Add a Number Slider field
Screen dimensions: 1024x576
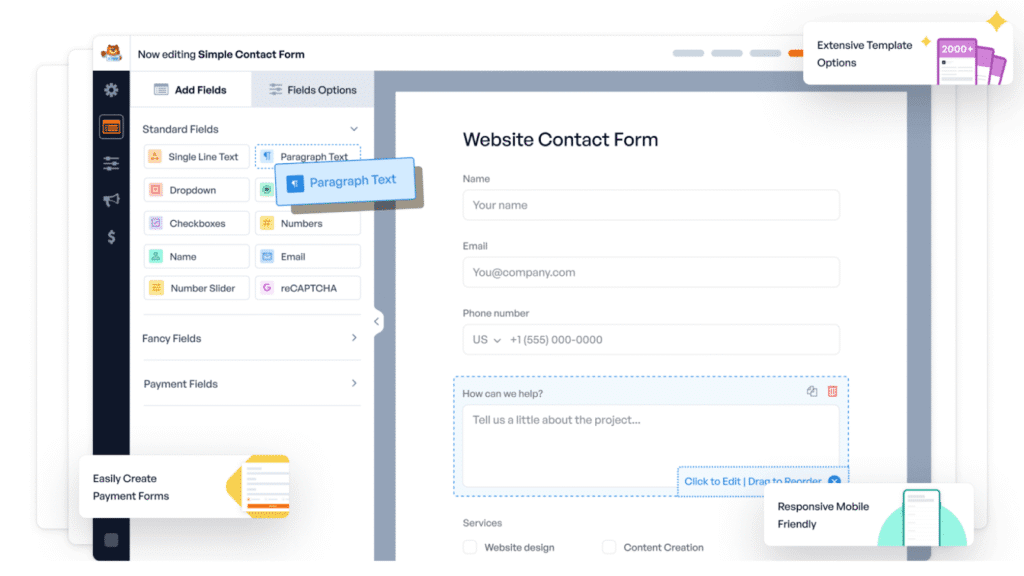(x=195, y=288)
